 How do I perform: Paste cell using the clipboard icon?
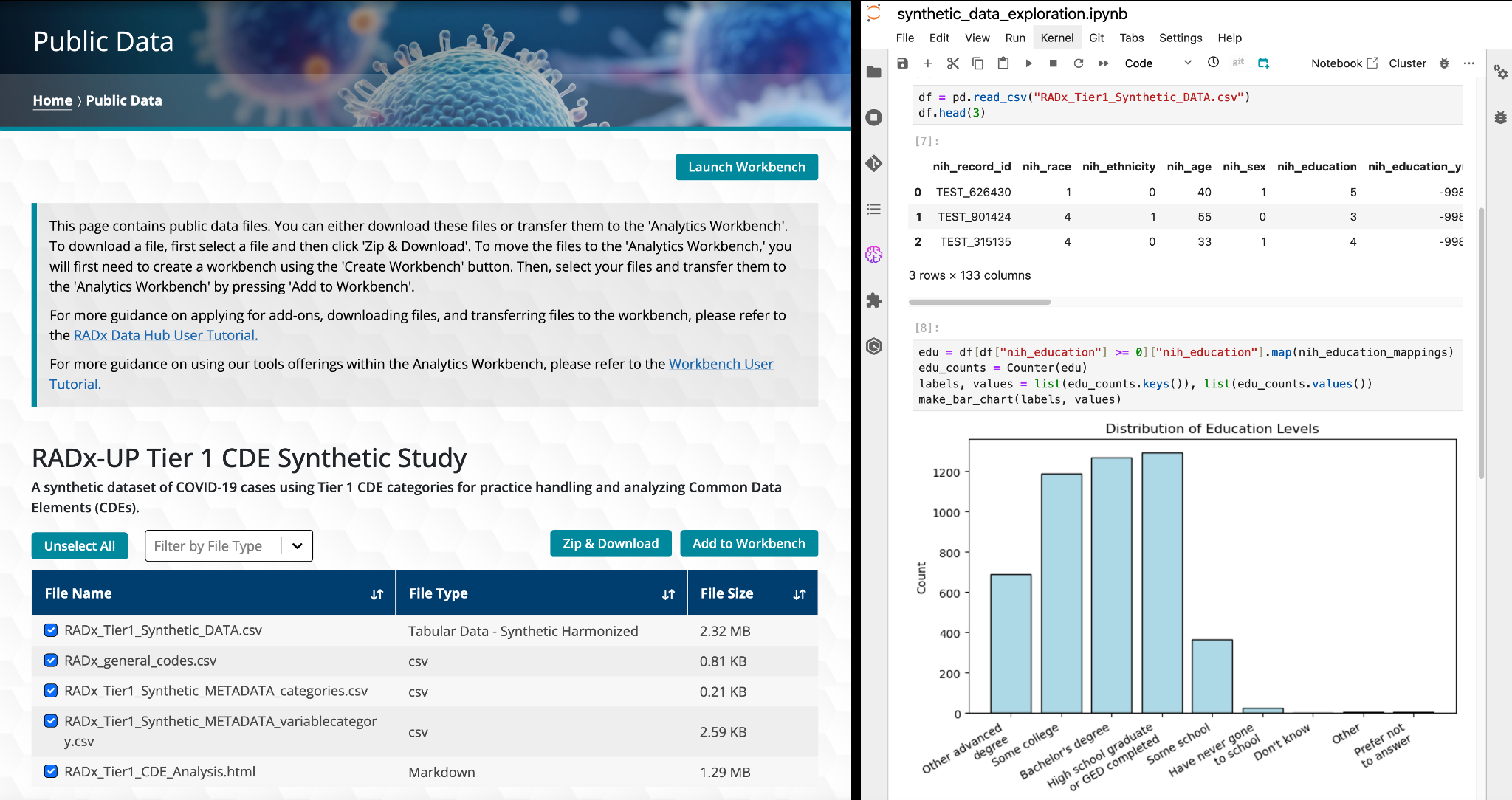tap(1003, 63)
